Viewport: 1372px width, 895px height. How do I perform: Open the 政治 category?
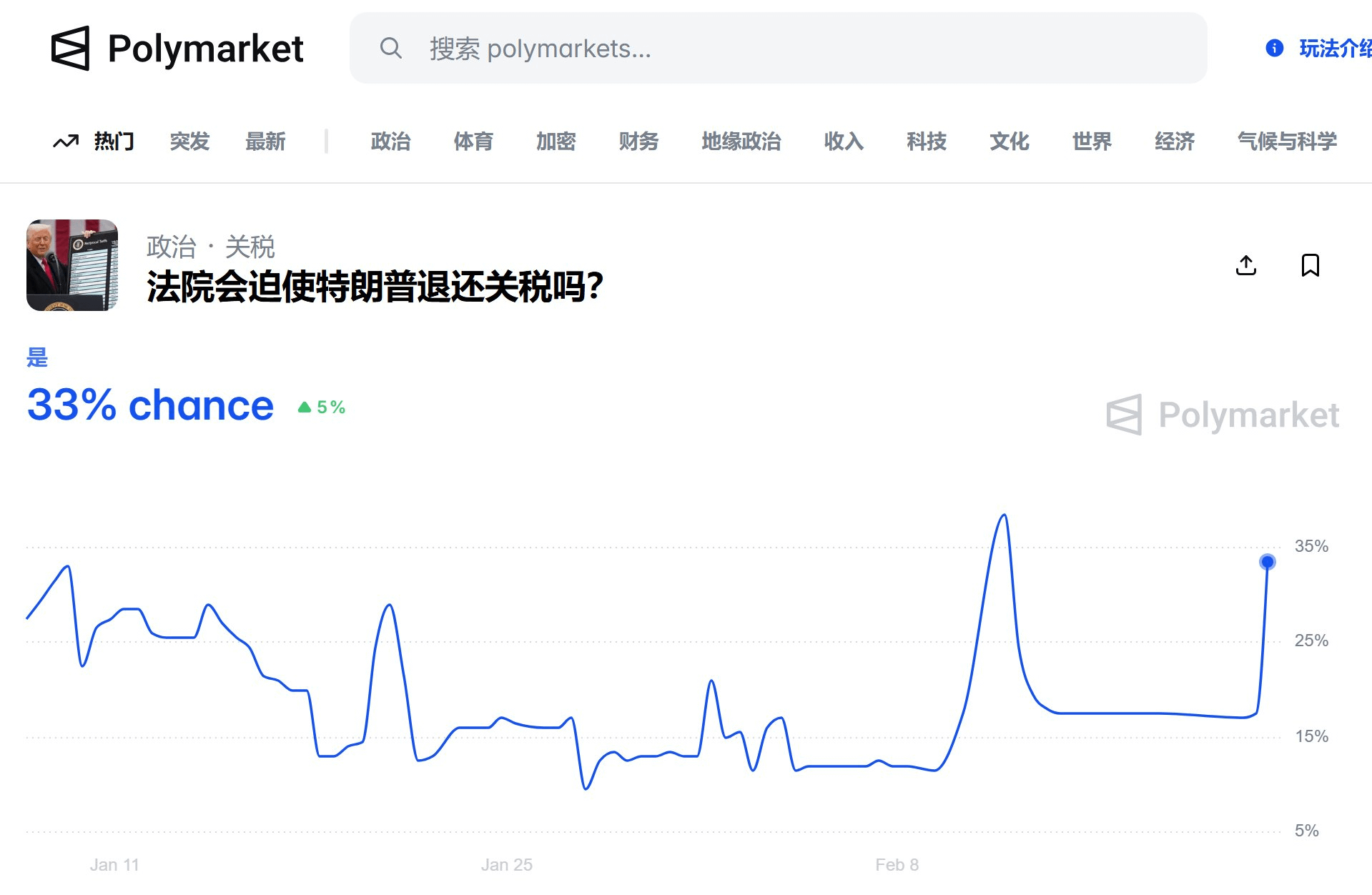[390, 141]
